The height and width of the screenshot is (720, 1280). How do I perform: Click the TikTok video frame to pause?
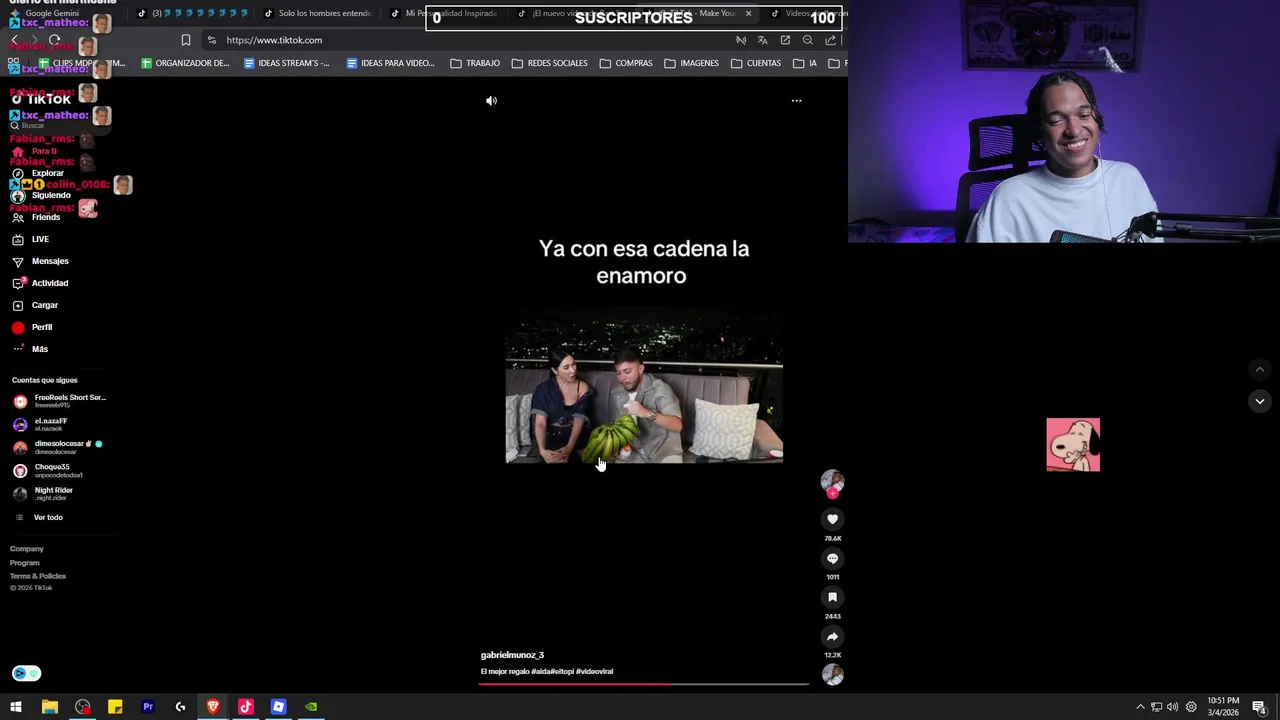644,388
